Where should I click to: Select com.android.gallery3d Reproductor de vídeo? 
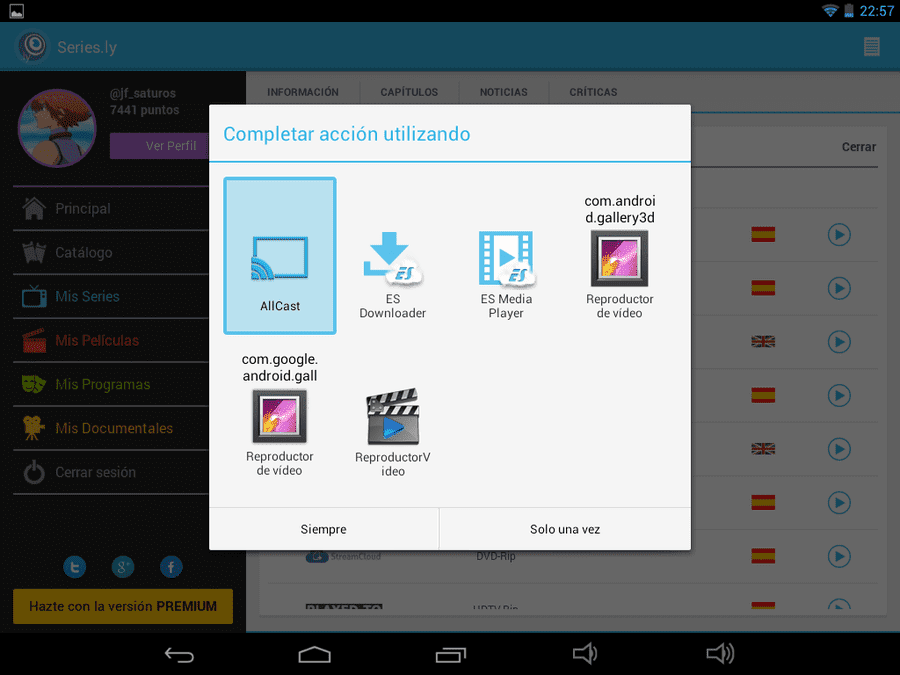coord(619,257)
